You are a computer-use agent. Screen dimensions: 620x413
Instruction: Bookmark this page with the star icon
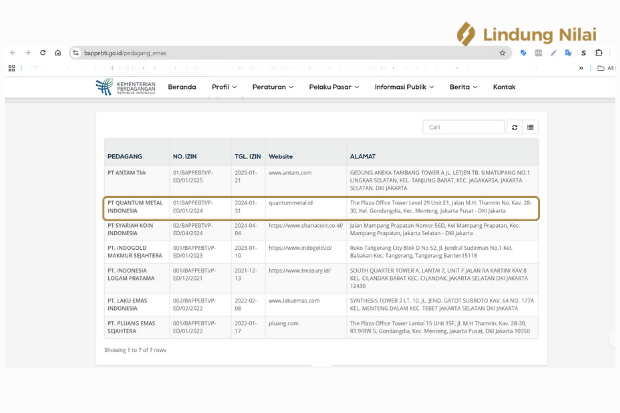(502, 52)
